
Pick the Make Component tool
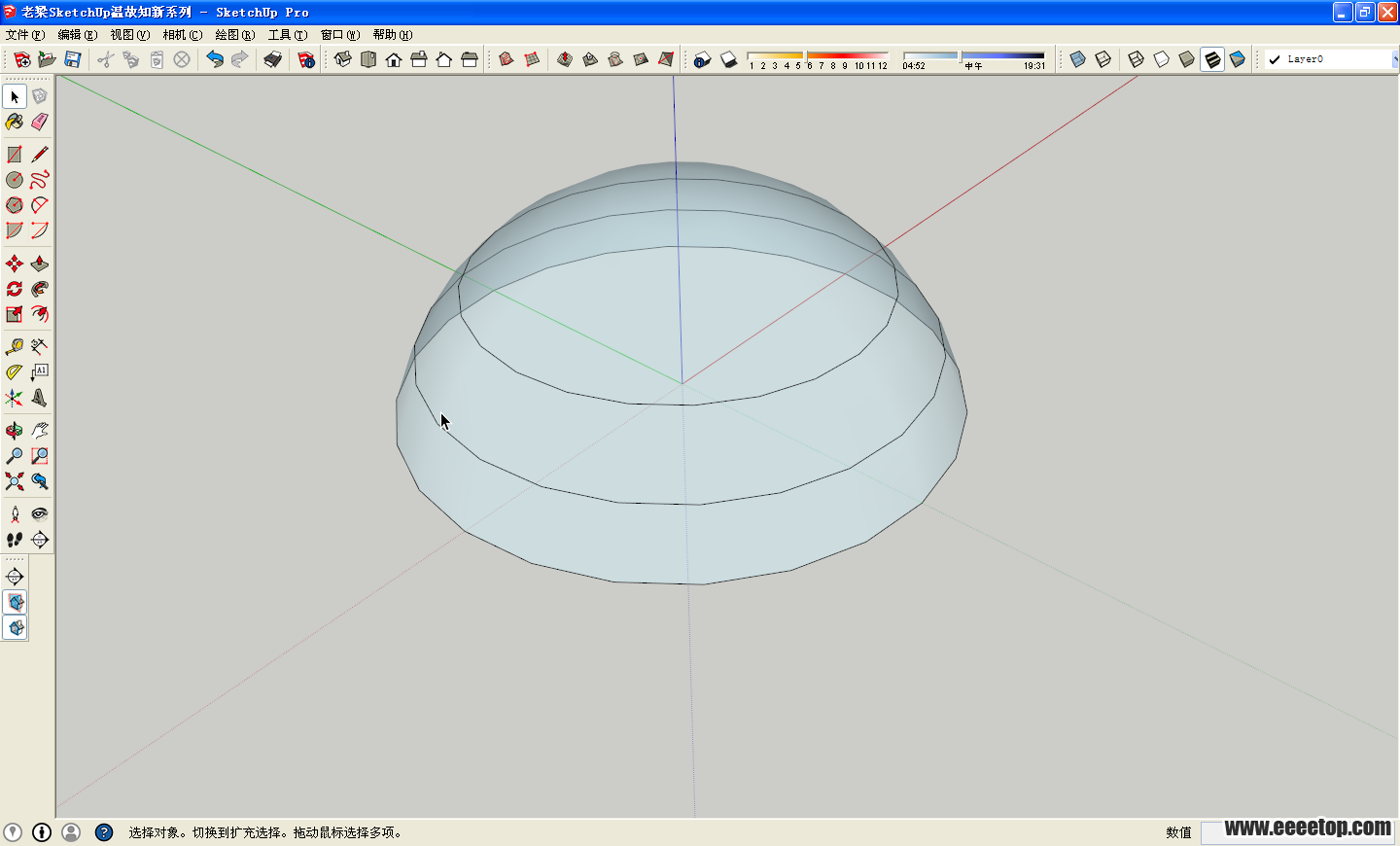[40, 96]
